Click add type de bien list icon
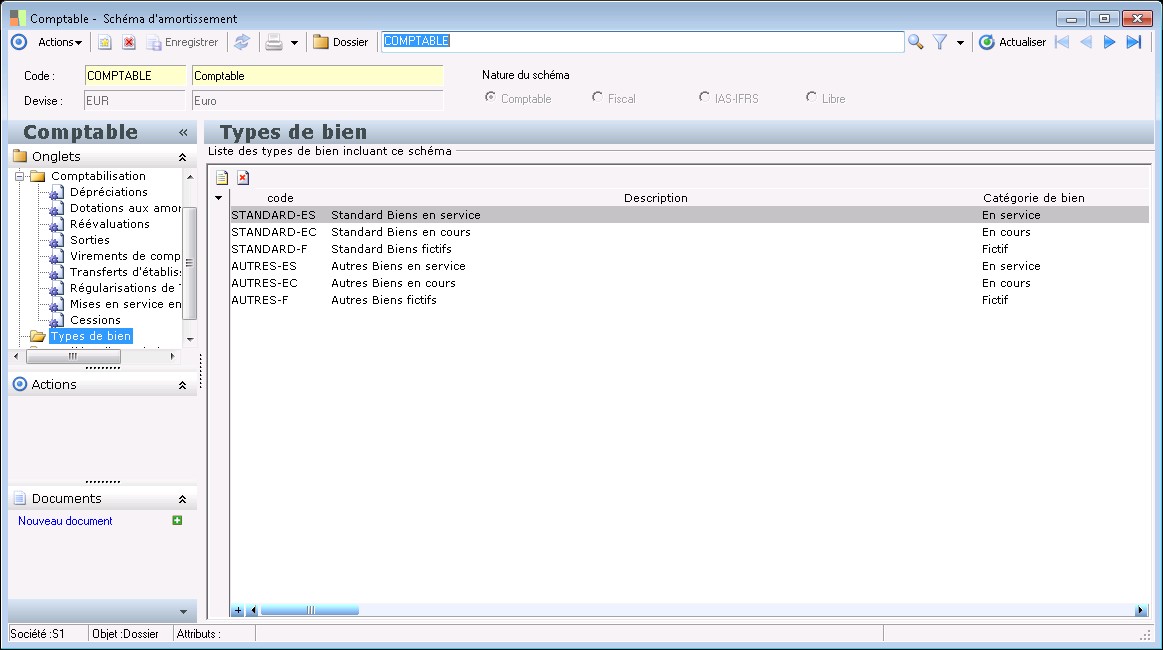 tap(222, 177)
